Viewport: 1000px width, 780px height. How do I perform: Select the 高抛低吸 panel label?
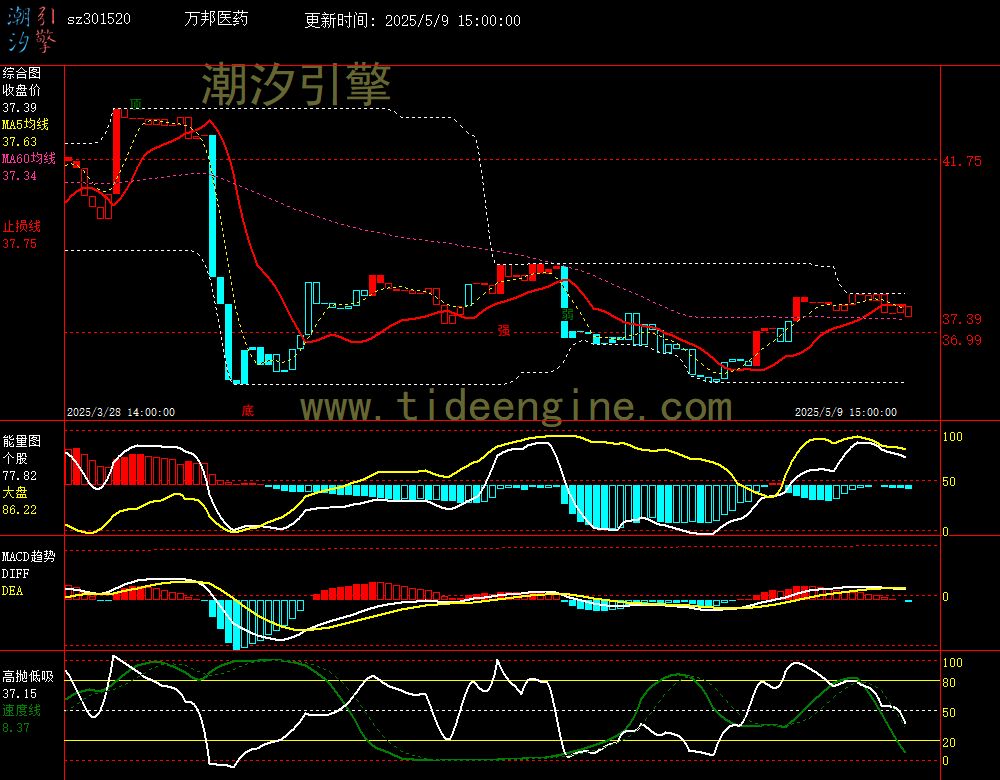pos(29,676)
